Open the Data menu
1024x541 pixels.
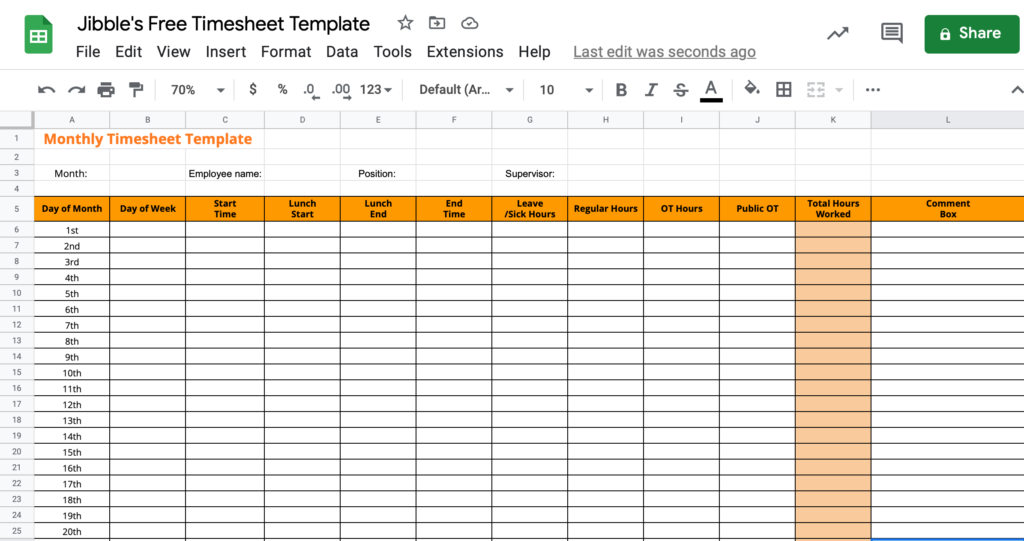click(x=342, y=52)
